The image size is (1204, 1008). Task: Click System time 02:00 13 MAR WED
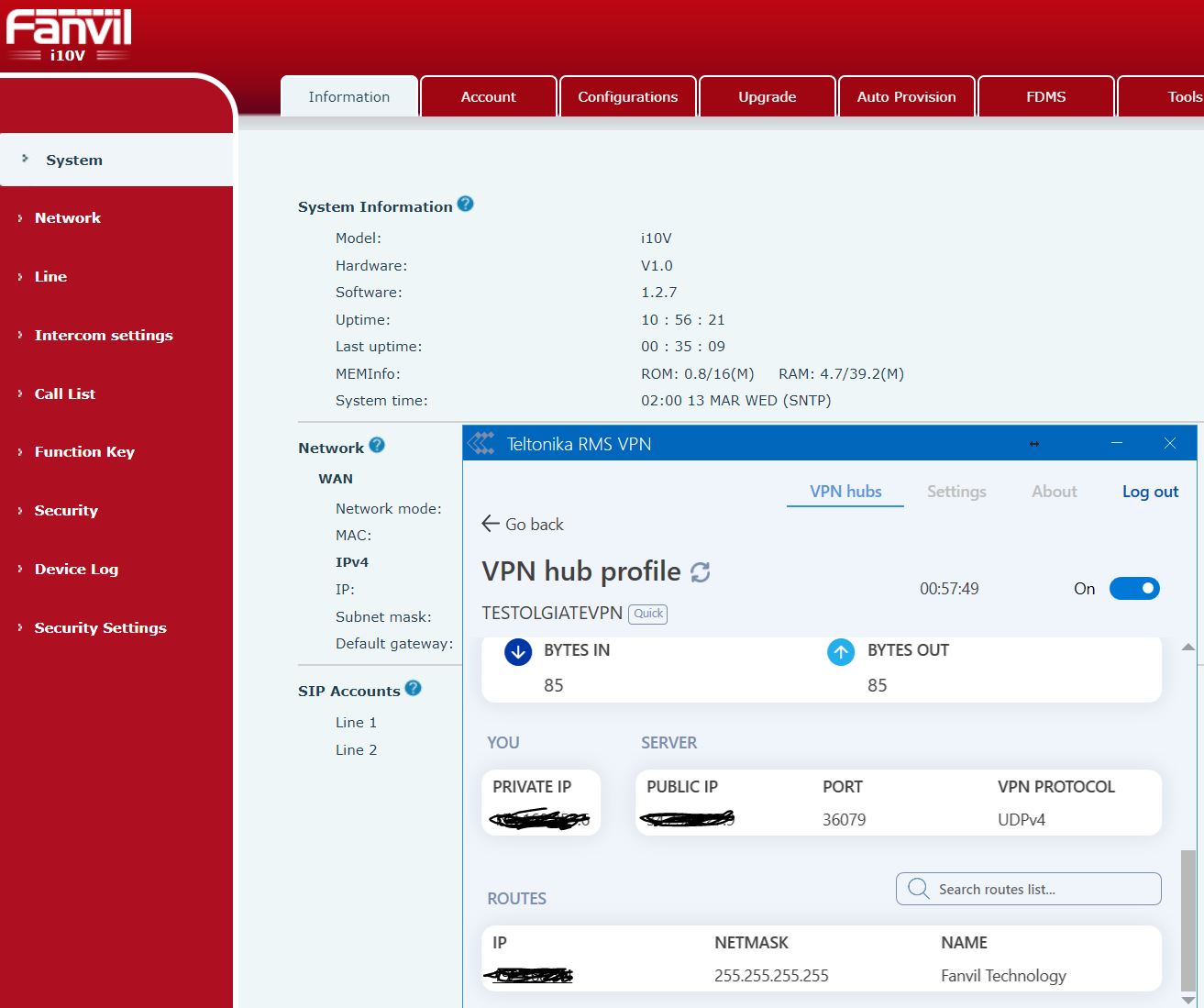click(736, 401)
